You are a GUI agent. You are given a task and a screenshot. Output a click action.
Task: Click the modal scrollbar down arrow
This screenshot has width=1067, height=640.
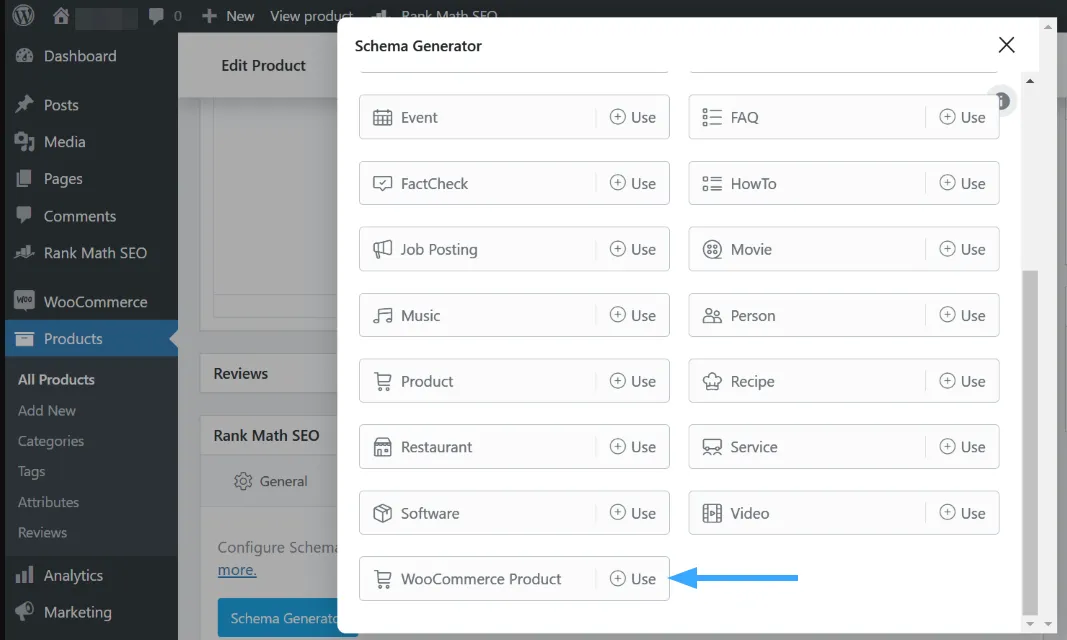pos(1030,624)
